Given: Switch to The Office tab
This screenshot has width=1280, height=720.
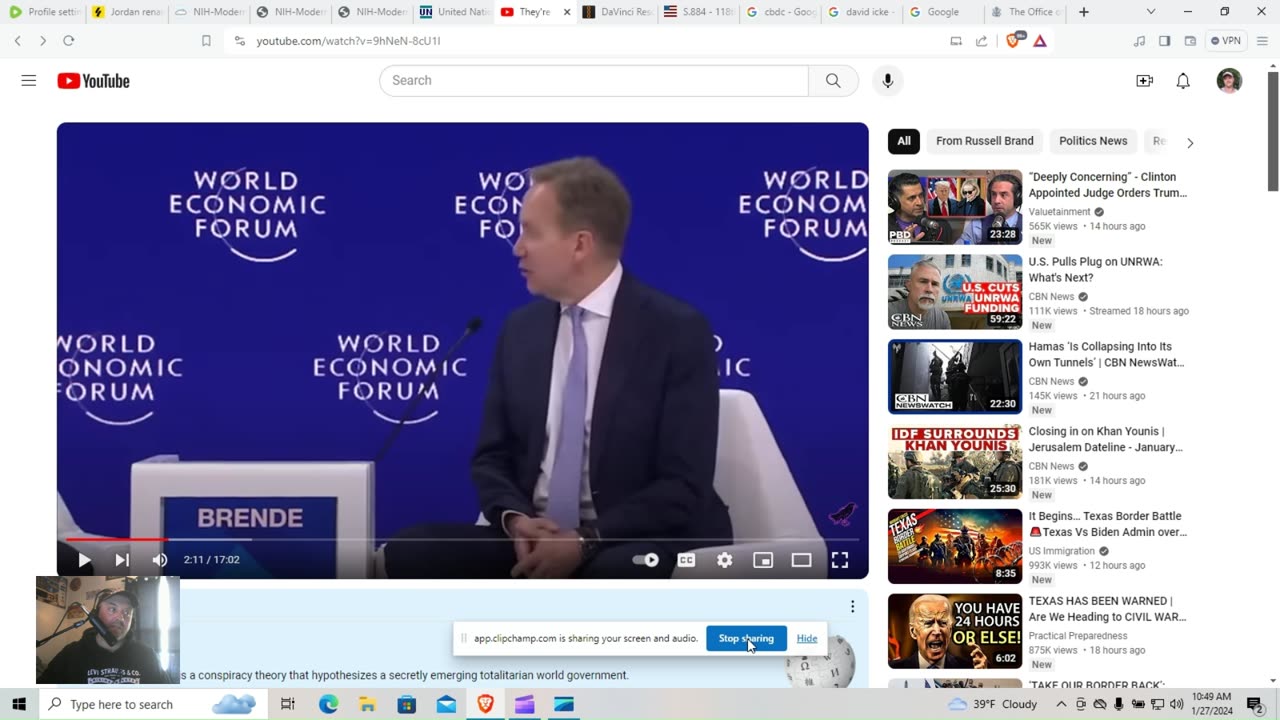Looking at the screenshot, I should (x=1026, y=12).
